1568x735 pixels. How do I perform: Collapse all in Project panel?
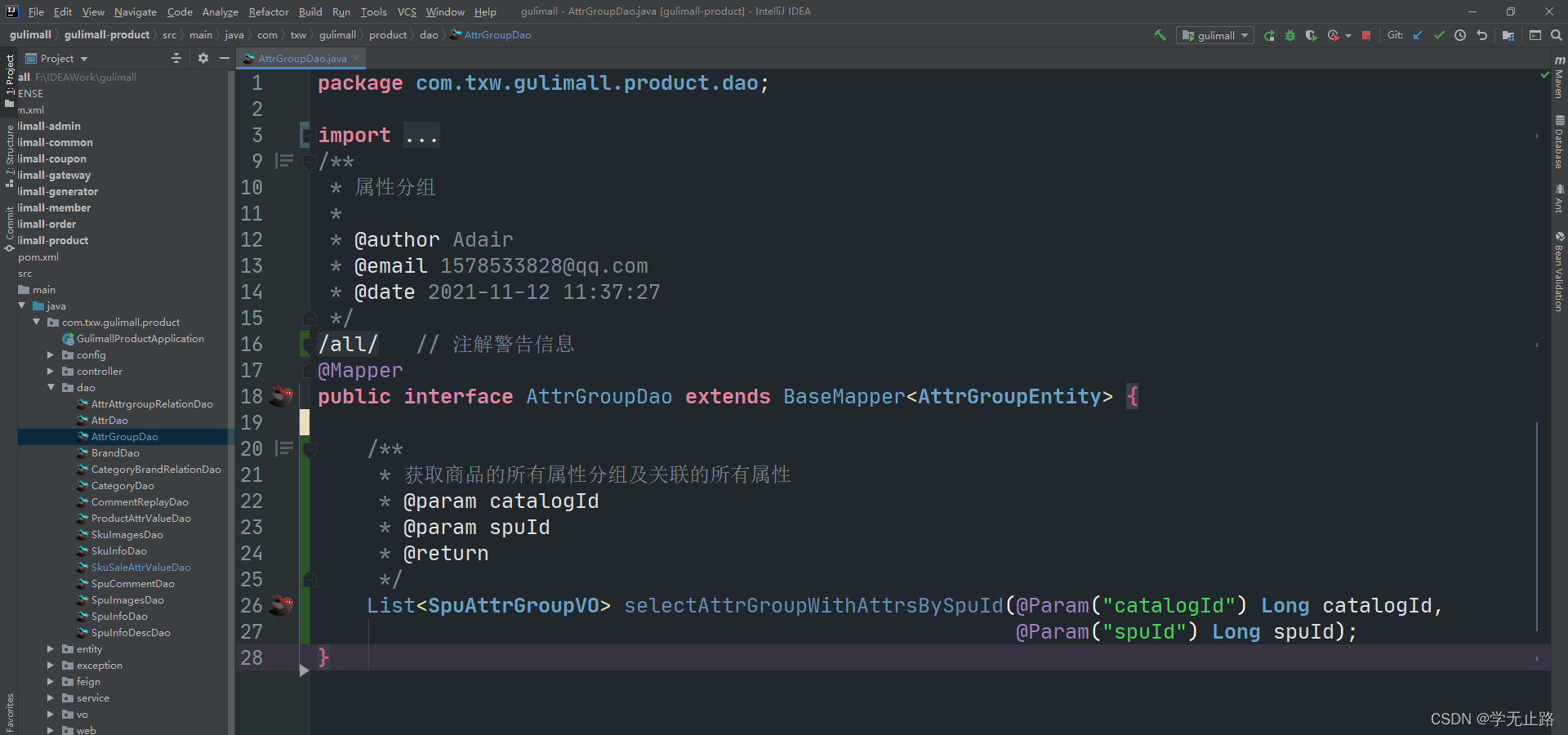pos(176,58)
